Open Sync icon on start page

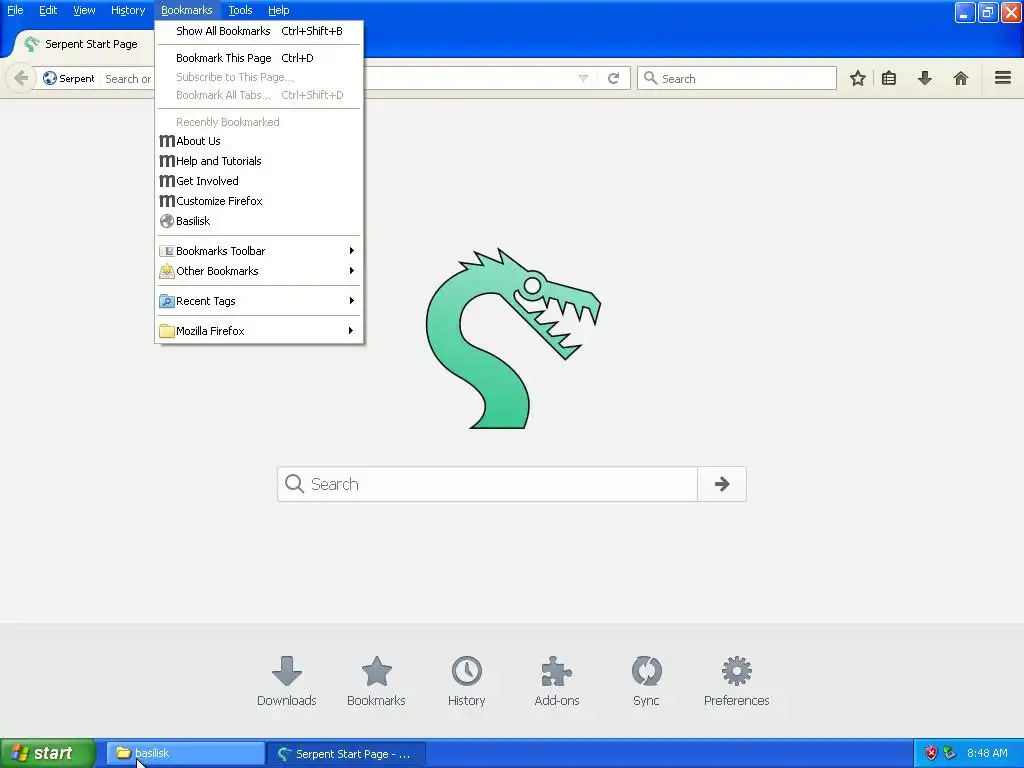[647, 681]
